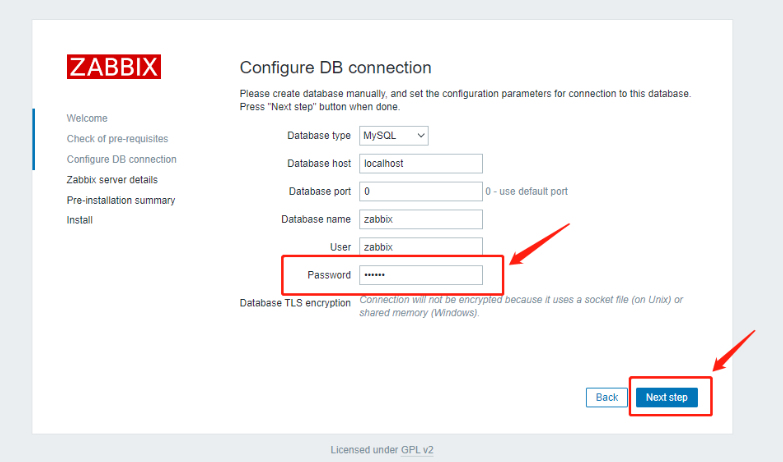Open the Database type dropdown

(x=393, y=136)
